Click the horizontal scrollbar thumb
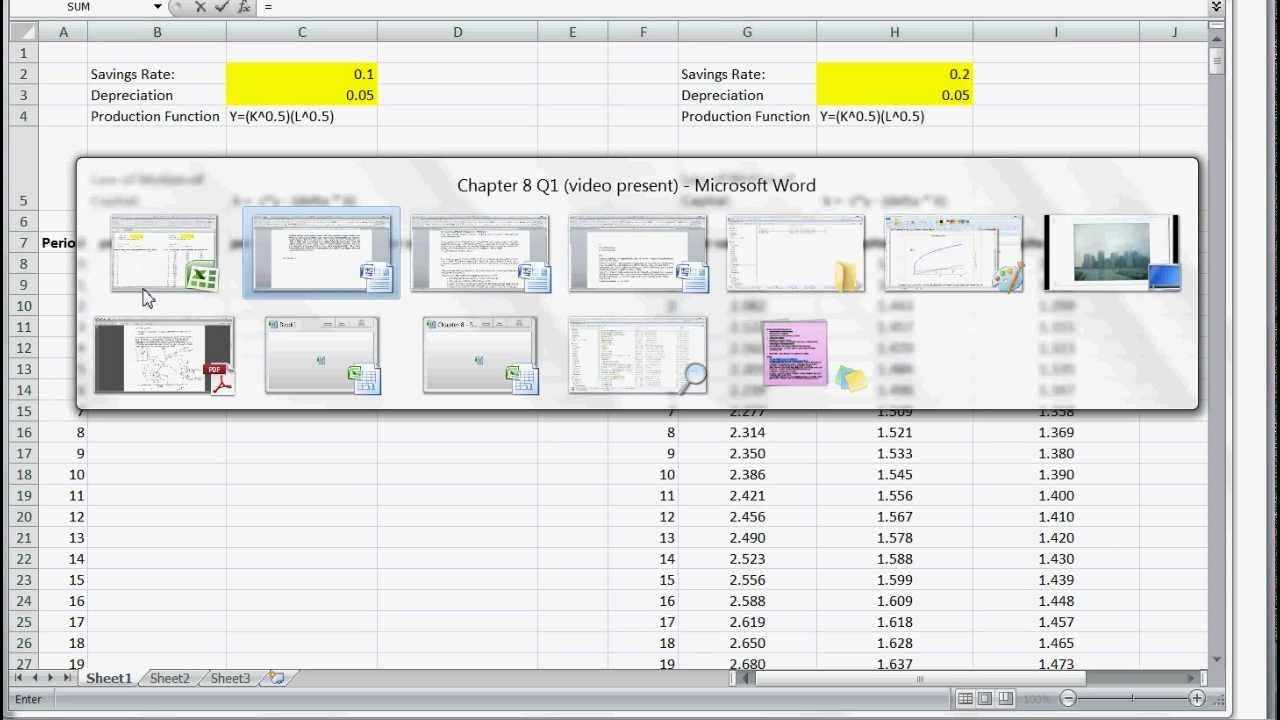The image size is (1280, 720). [x=920, y=678]
